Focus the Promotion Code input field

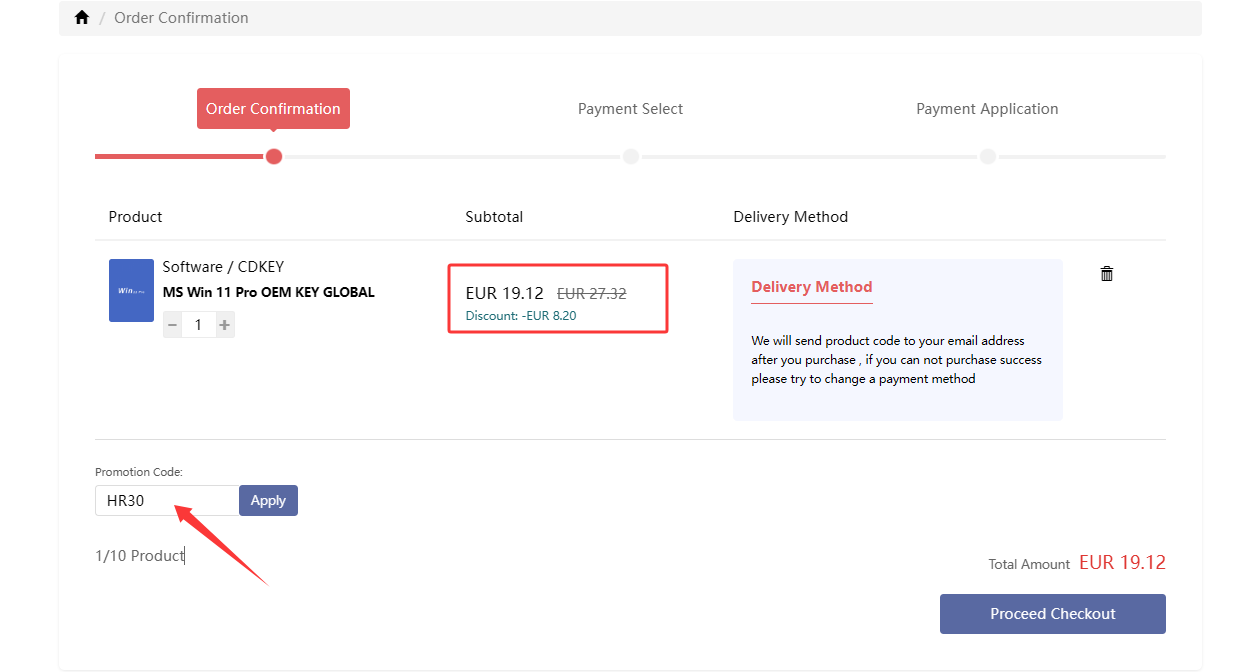[x=167, y=501]
